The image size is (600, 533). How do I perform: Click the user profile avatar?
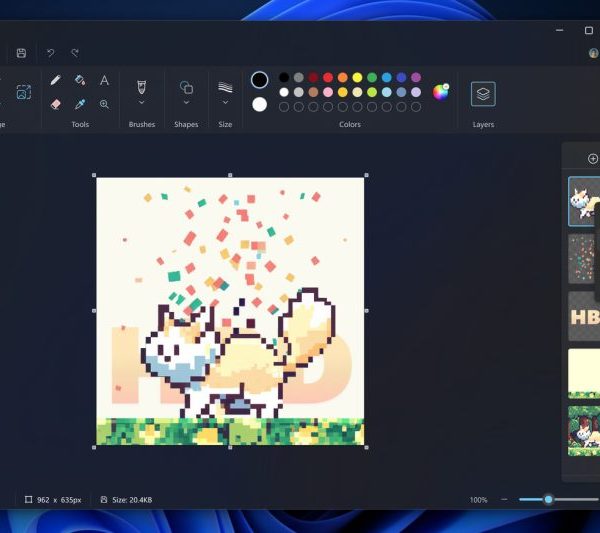click(593, 53)
